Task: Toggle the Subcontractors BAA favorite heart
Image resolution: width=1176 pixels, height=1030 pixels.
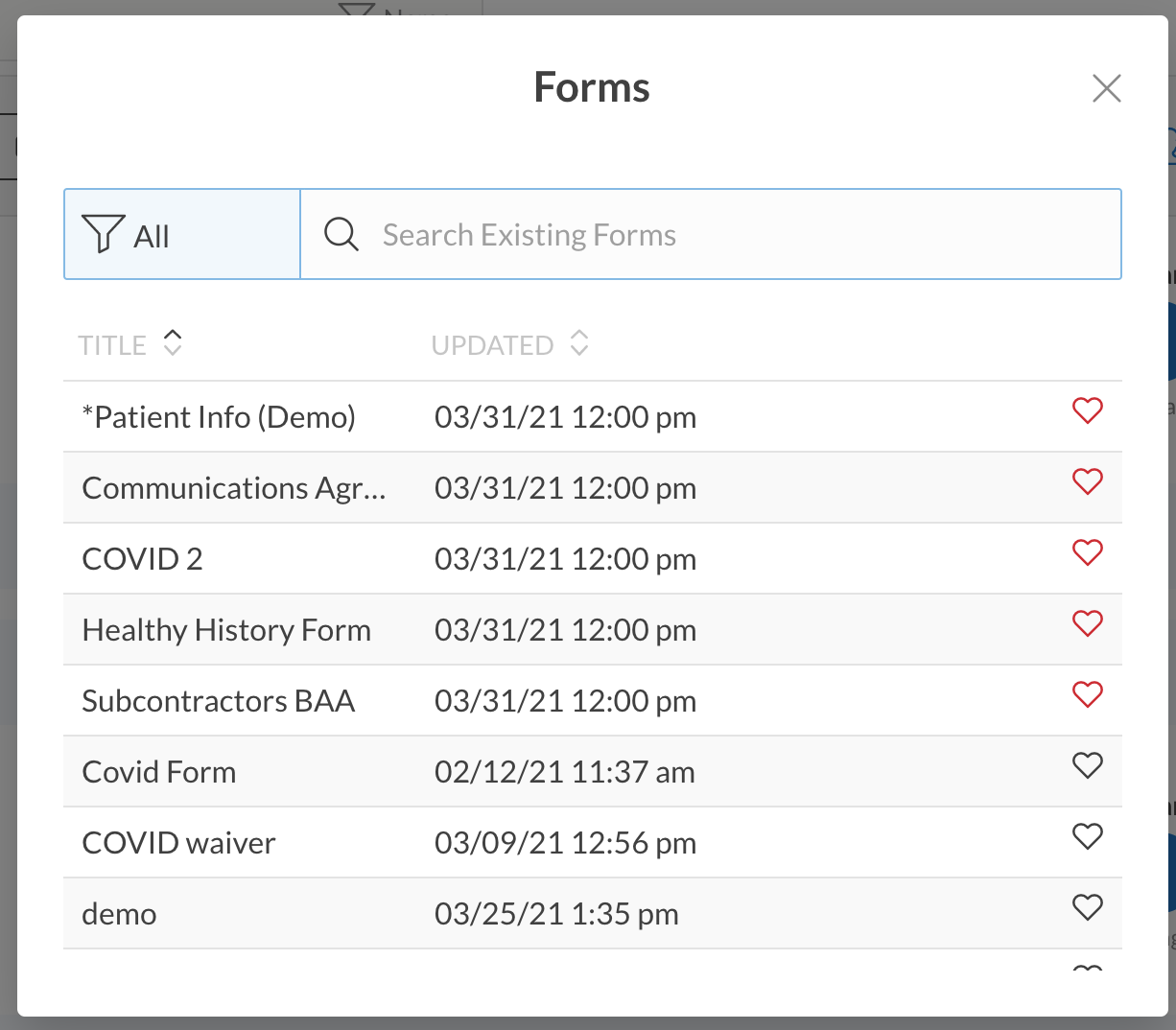Action: tap(1087, 694)
